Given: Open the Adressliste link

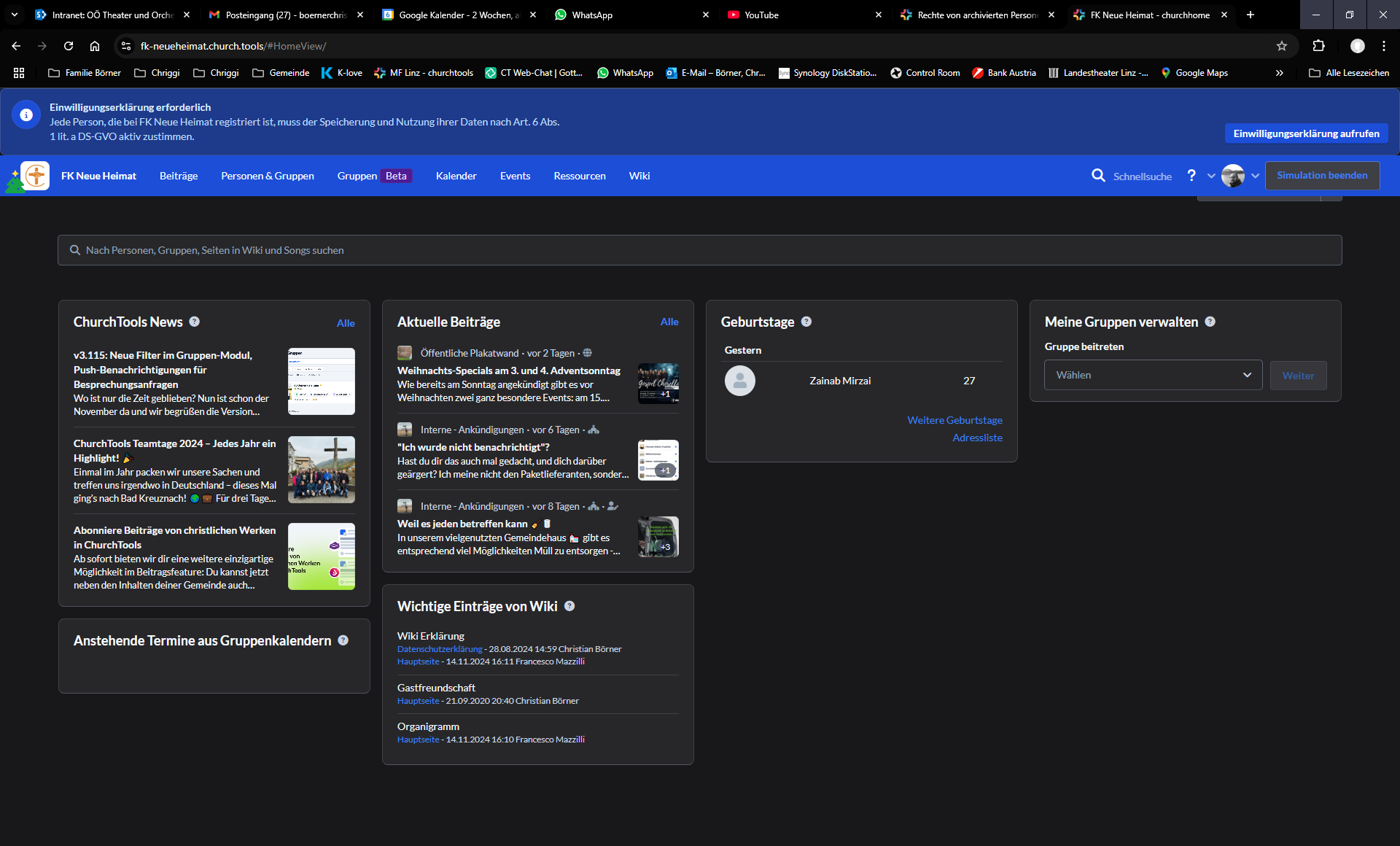Looking at the screenshot, I should tap(977, 438).
